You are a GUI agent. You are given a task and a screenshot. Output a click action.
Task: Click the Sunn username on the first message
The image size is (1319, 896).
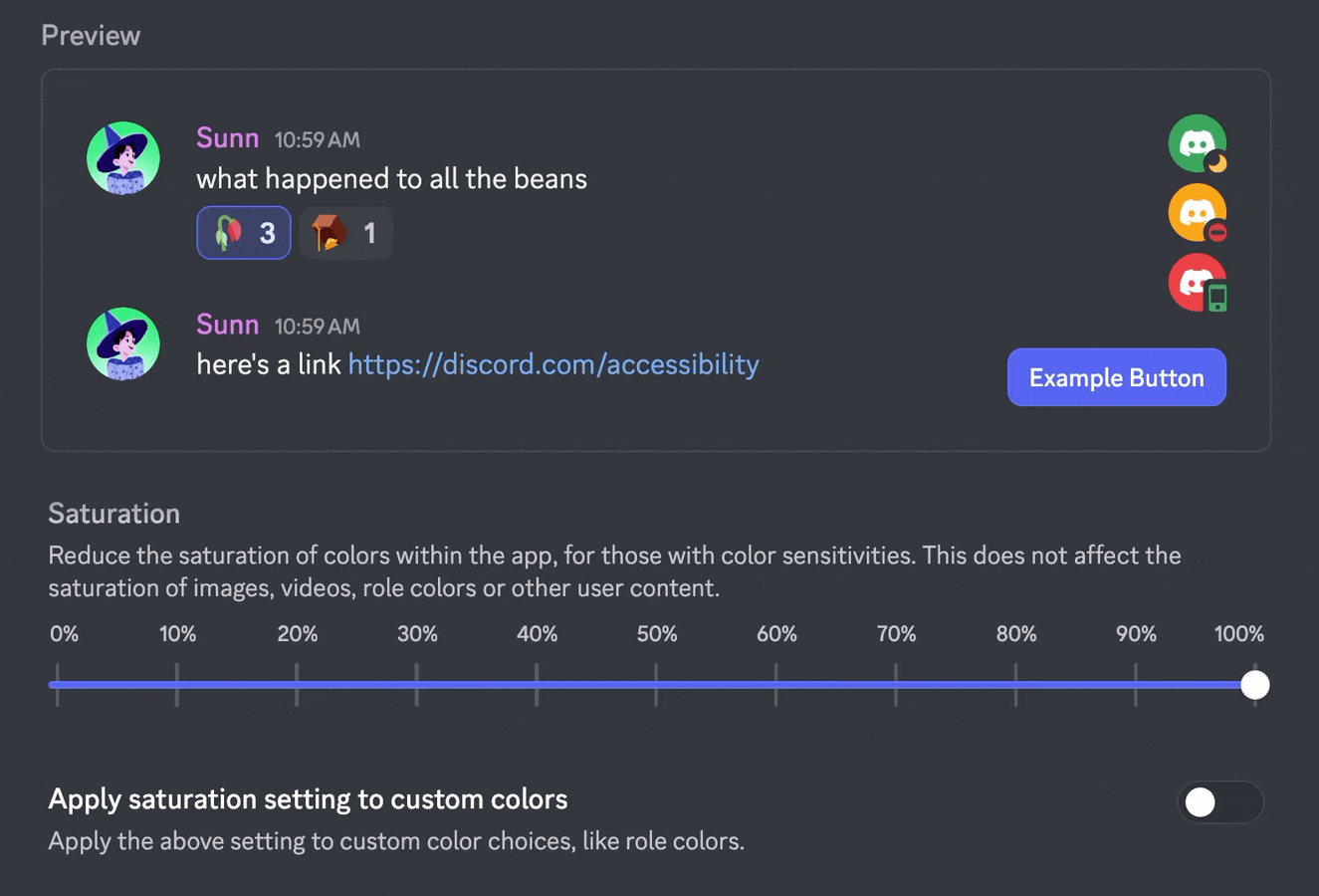tap(227, 137)
